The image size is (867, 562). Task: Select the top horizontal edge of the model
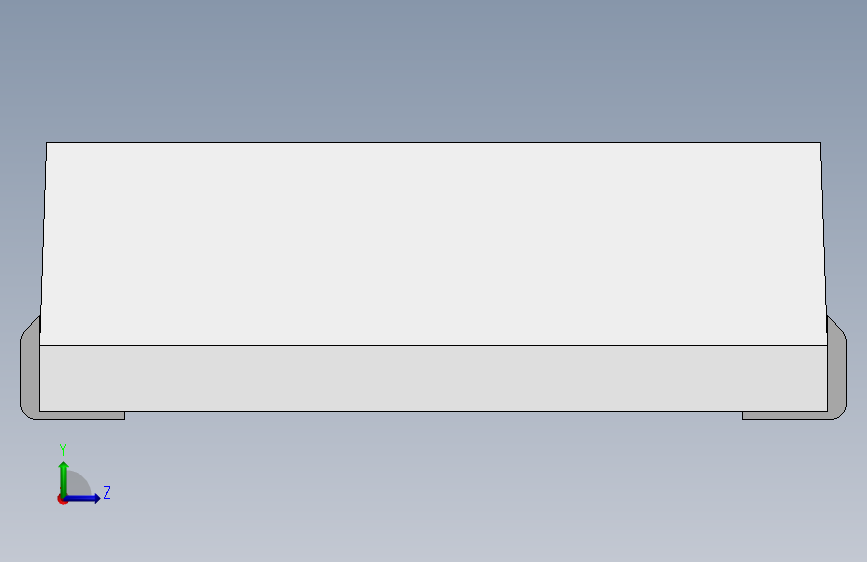(x=433, y=143)
